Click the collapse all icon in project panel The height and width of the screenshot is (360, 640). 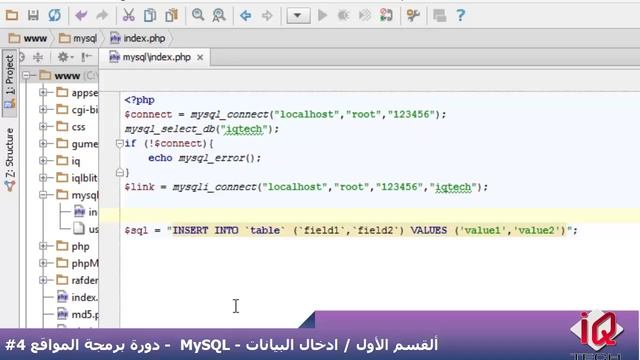point(38,57)
